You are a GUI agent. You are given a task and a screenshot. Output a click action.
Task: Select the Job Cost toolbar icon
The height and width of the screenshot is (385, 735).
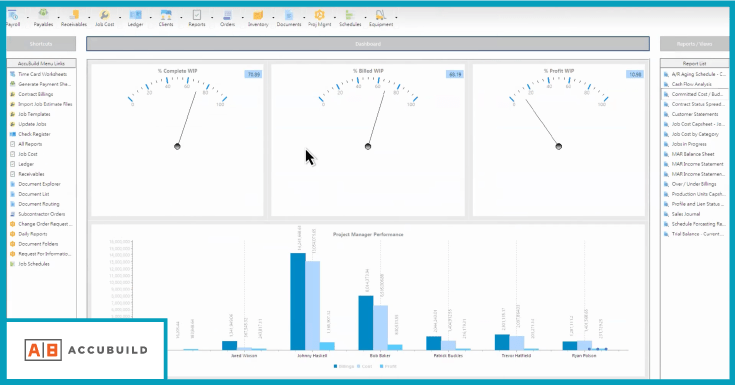coord(105,18)
